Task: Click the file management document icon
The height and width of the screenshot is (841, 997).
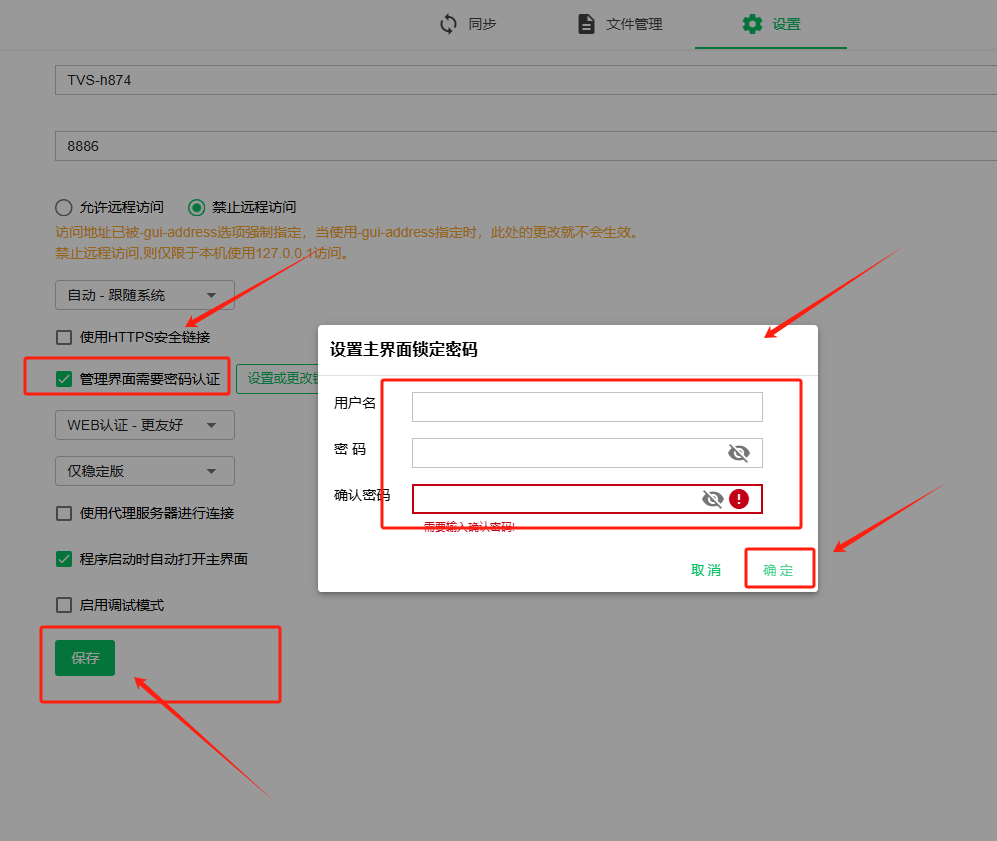Action: point(587,24)
